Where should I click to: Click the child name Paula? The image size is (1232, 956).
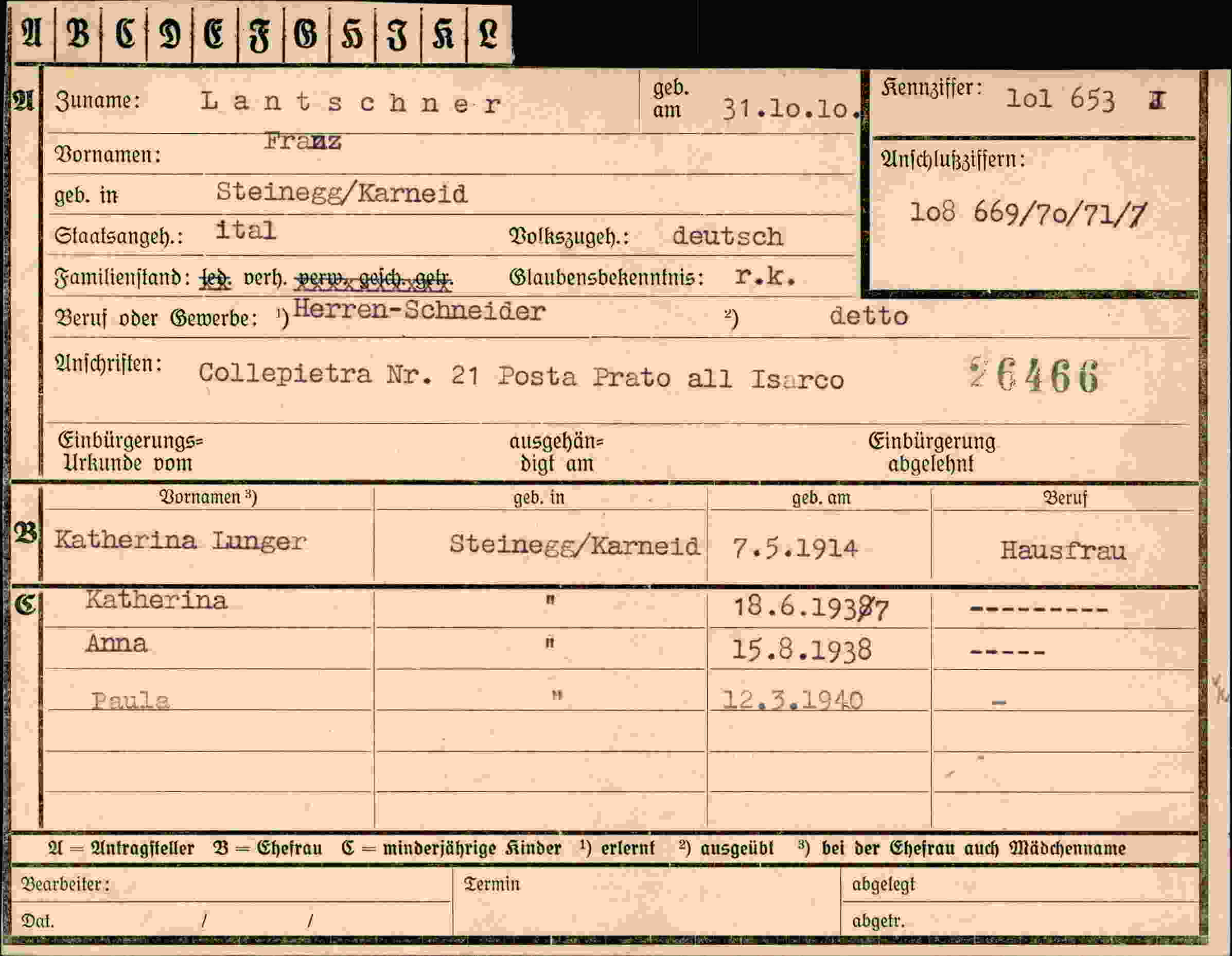click(x=130, y=700)
